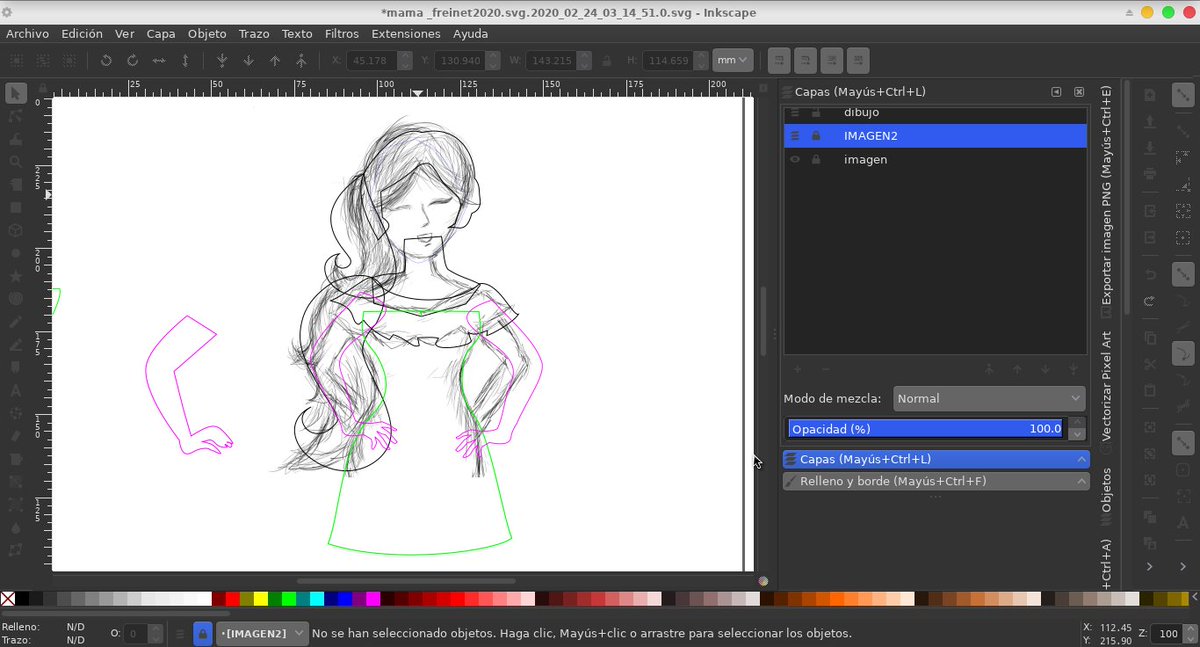Viewport: 1200px width, 647px height.
Task: Pick the yellow palette swatch
Action: pos(260,599)
